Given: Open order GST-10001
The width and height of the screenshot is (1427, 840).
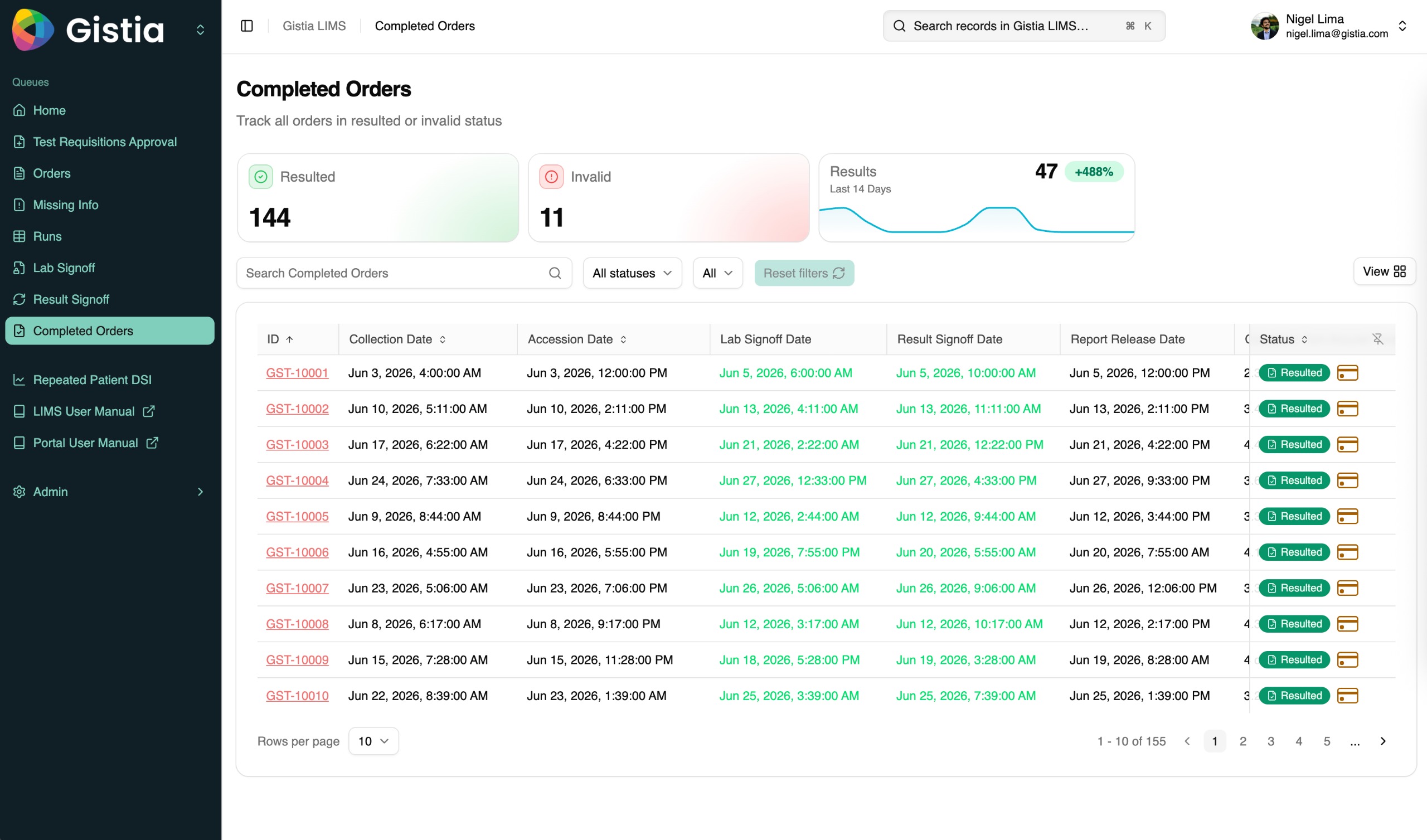Looking at the screenshot, I should [x=297, y=373].
